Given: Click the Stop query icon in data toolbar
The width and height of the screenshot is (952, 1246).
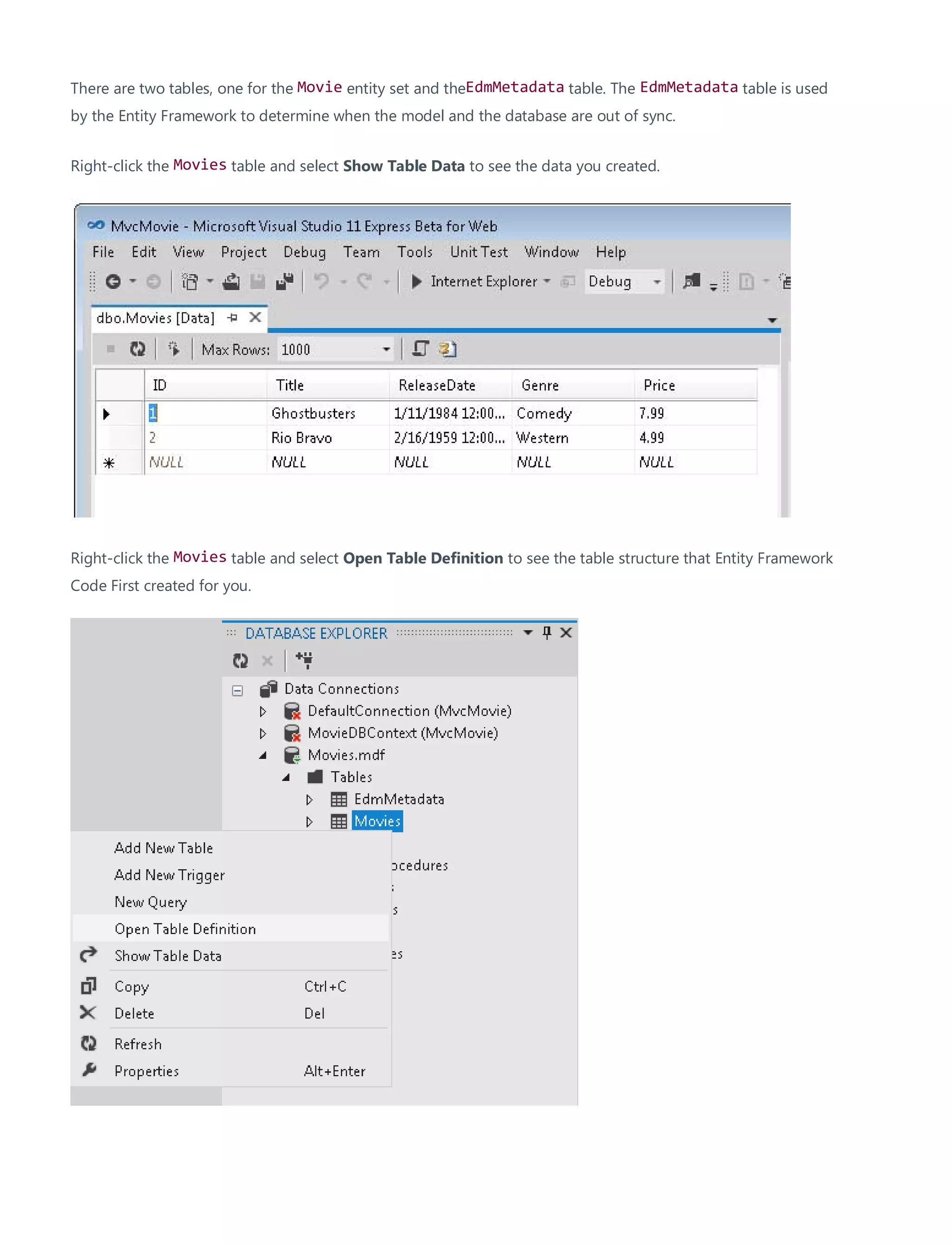Looking at the screenshot, I should (x=111, y=349).
